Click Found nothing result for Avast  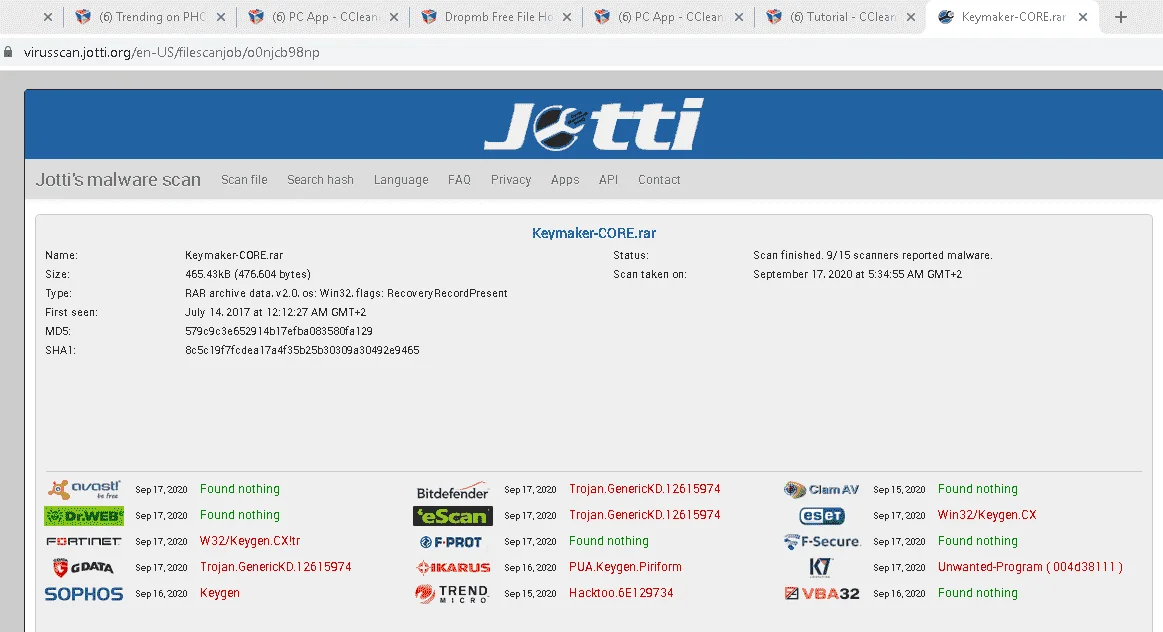click(x=240, y=489)
